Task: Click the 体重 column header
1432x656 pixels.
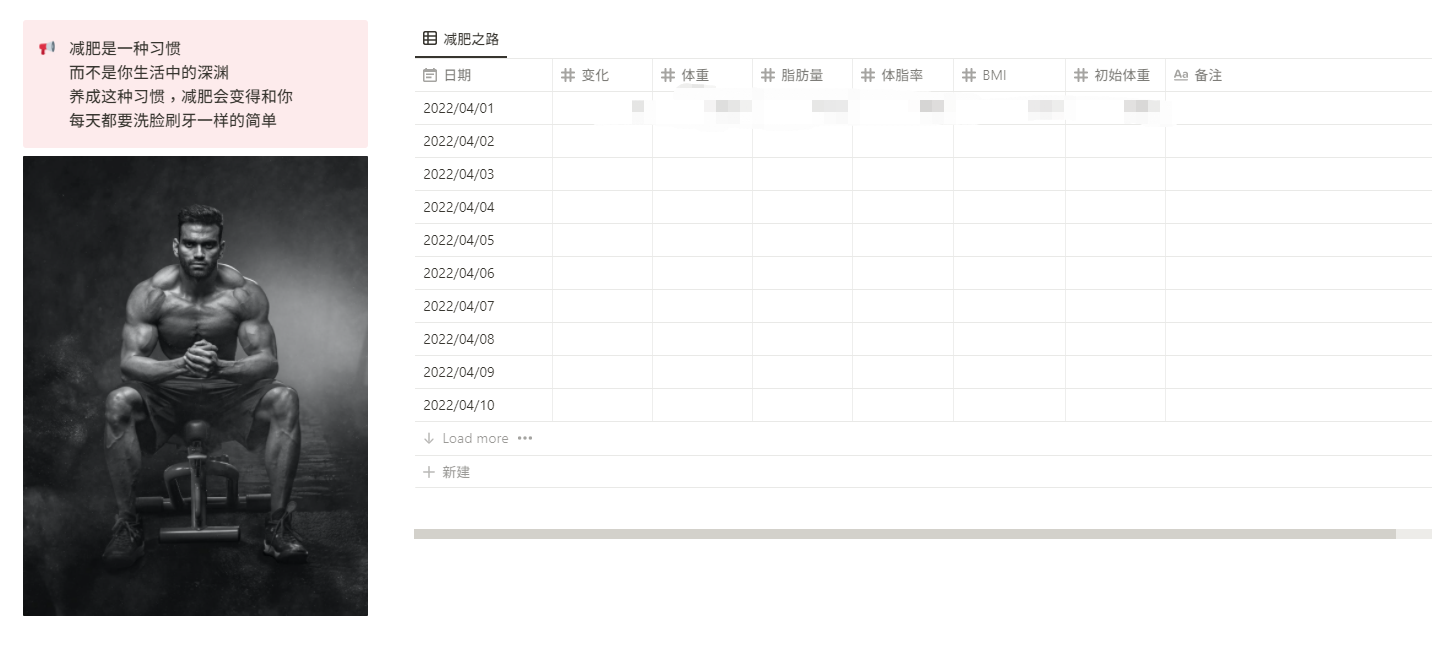Action: 702,75
